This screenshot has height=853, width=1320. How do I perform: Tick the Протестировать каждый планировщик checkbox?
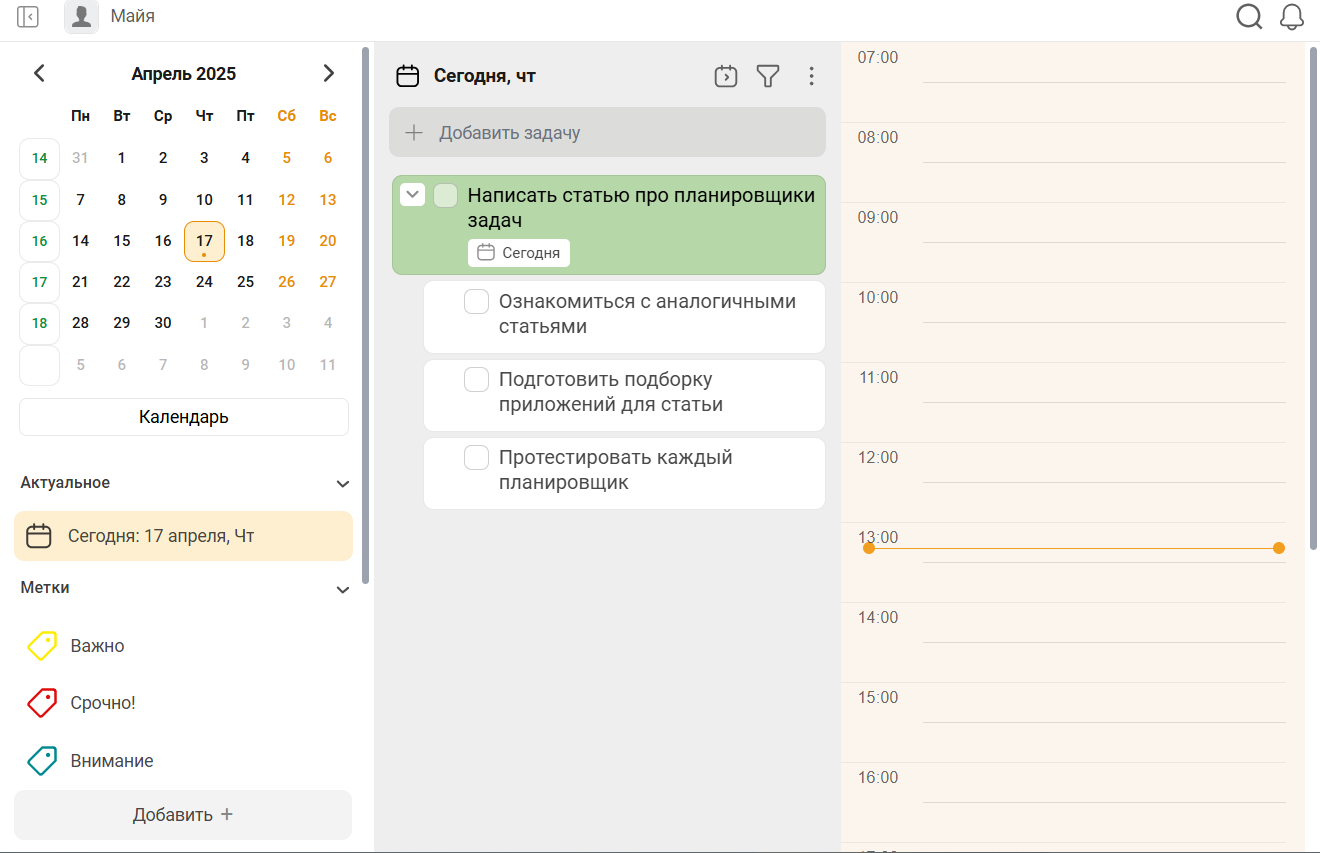click(477, 458)
